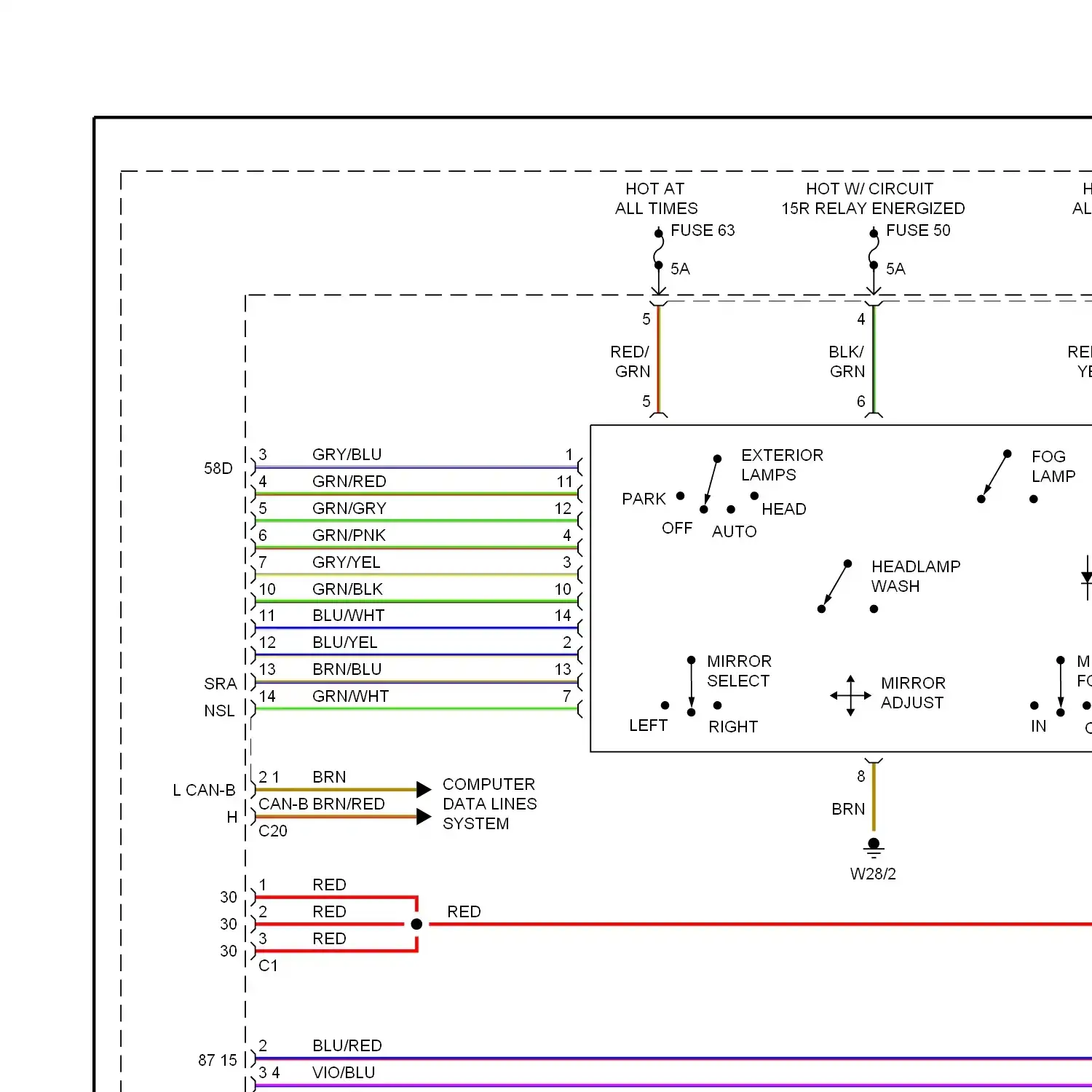Image resolution: width=1092 pixels, height=1092 pixels.
Task: Click the AUTO position label
Action: click(x=735, y=532)
